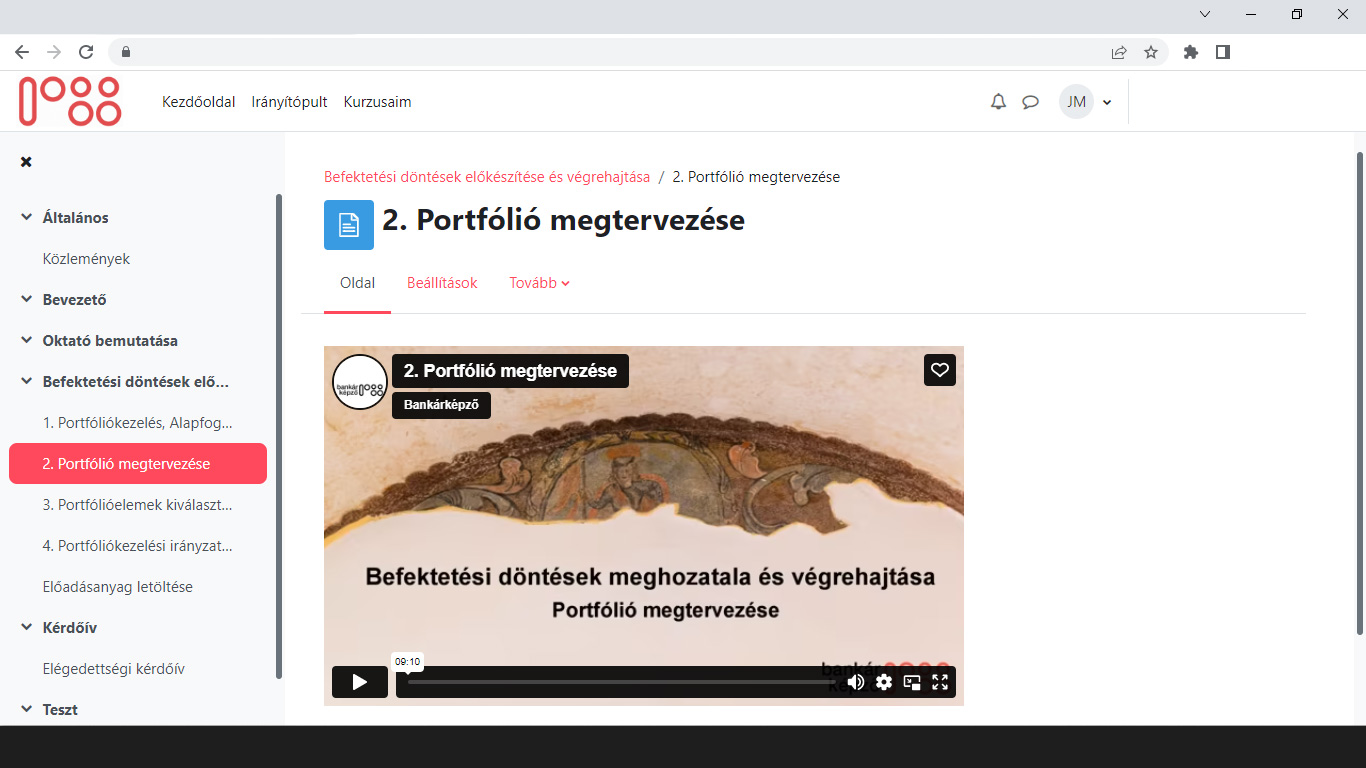Close the course index sidebar
Viewport: 1366px width, 768px height.
(x=25, y=161)
